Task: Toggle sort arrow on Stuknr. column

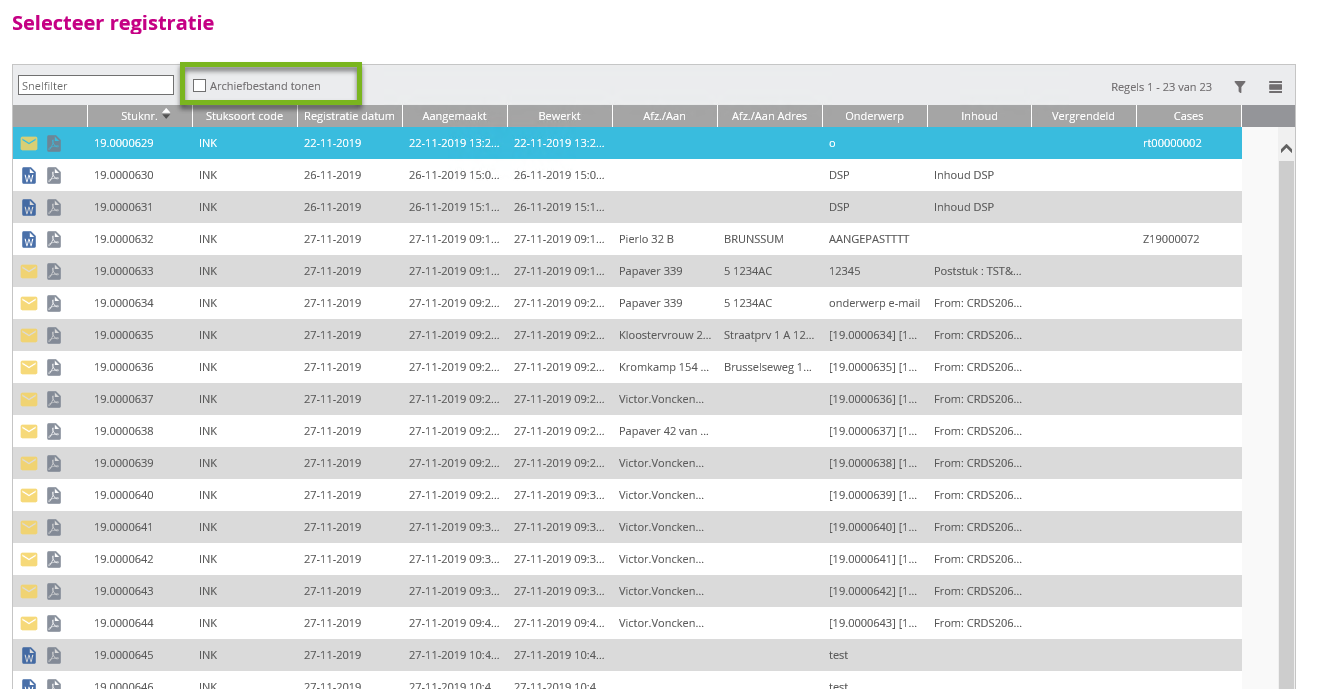Action: coord(166,115)
